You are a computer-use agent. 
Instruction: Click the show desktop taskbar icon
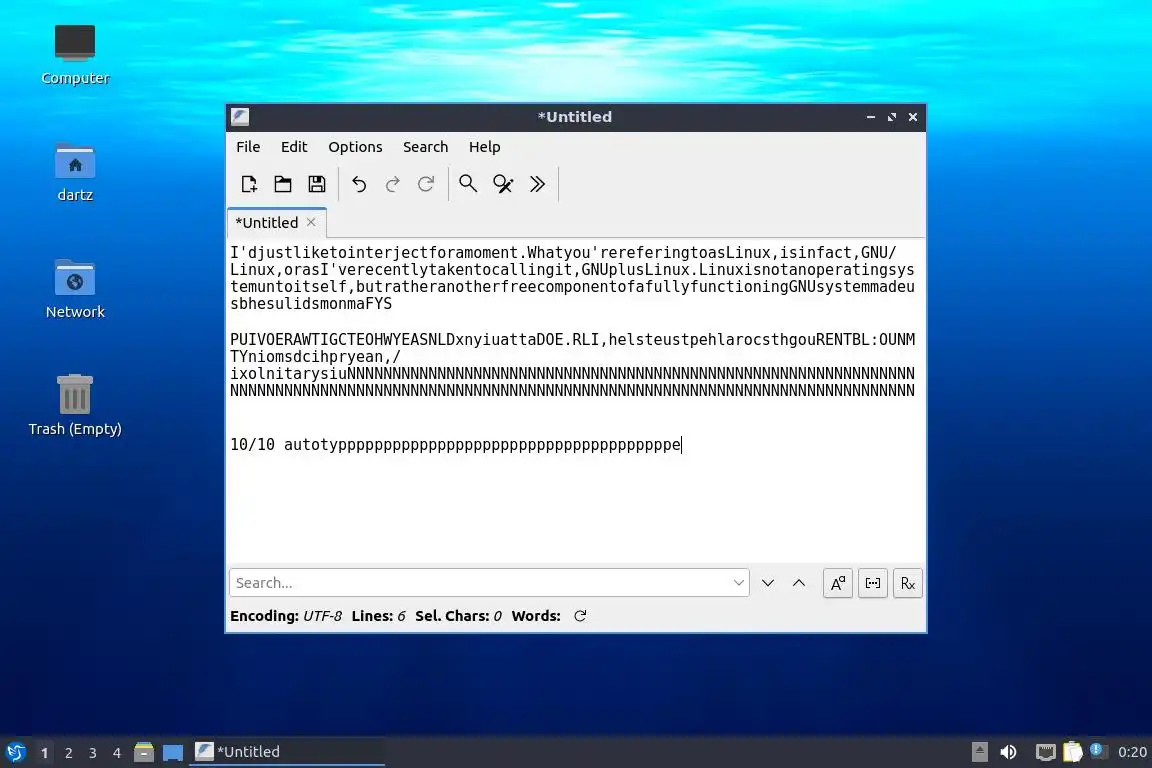click(x=173, y=752)
